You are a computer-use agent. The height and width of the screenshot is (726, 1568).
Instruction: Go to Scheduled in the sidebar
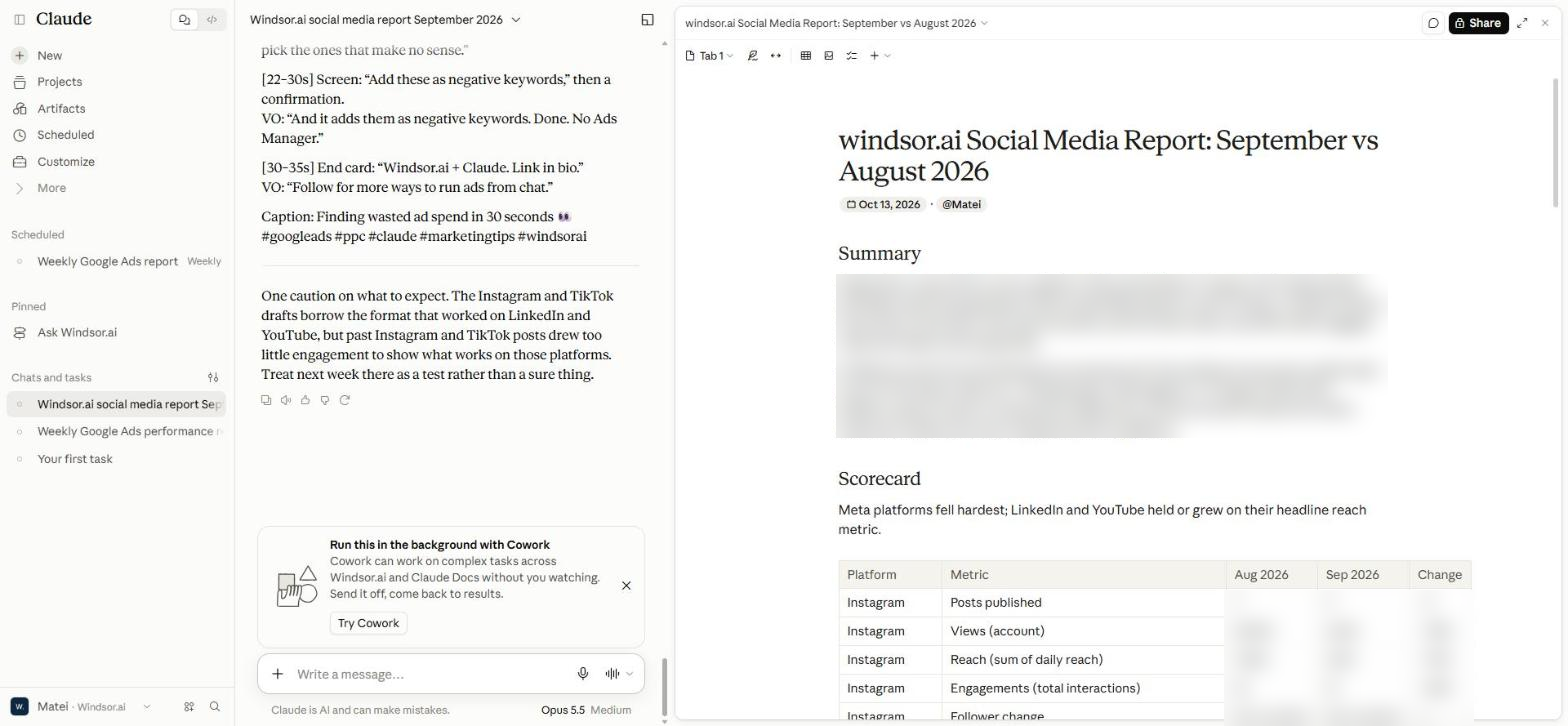pos(66,135)
